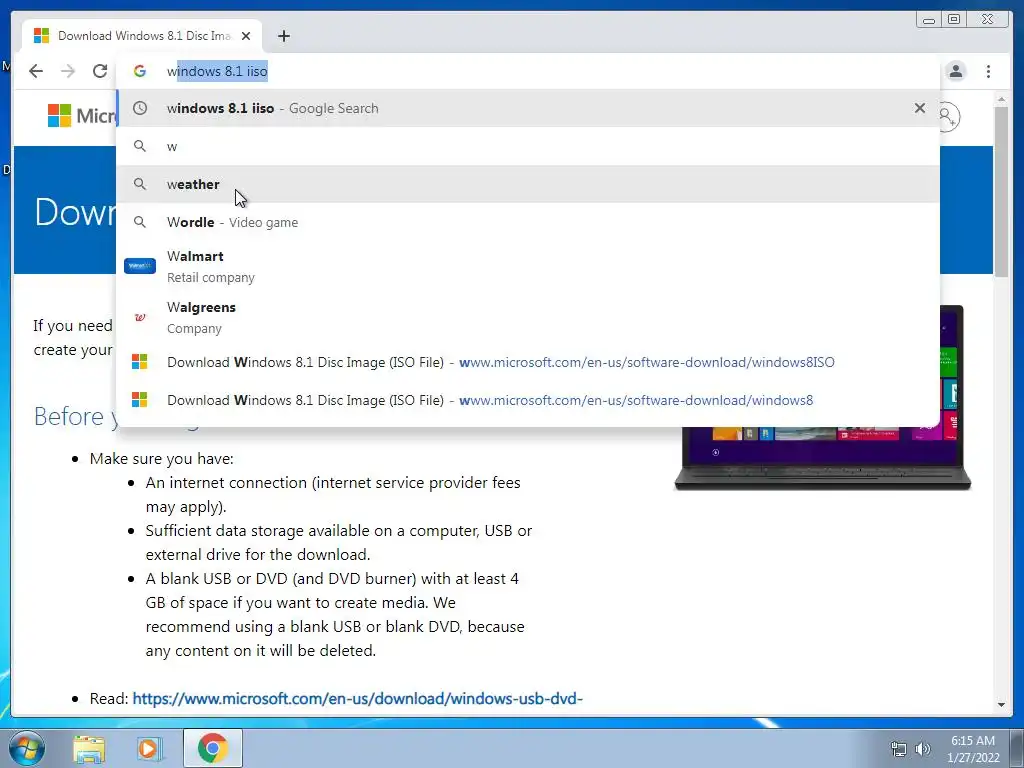Click the Walgreens logo thumbnail

(x=140, y=317)
